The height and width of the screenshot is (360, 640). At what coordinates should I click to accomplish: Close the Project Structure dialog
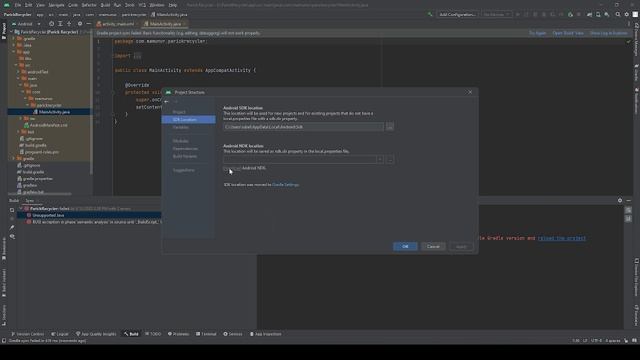(470, 92)
